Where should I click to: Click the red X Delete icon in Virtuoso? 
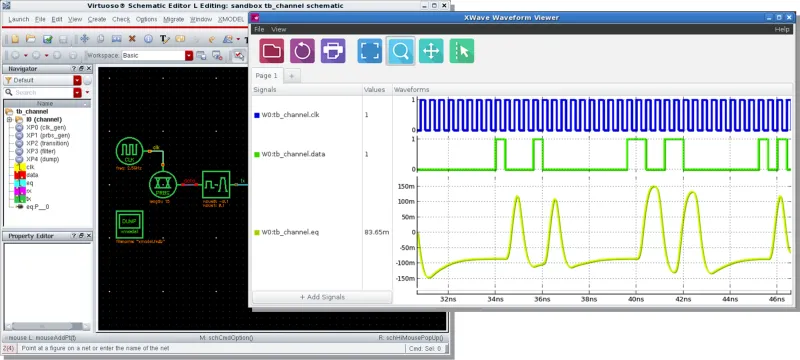coord(132,39)
